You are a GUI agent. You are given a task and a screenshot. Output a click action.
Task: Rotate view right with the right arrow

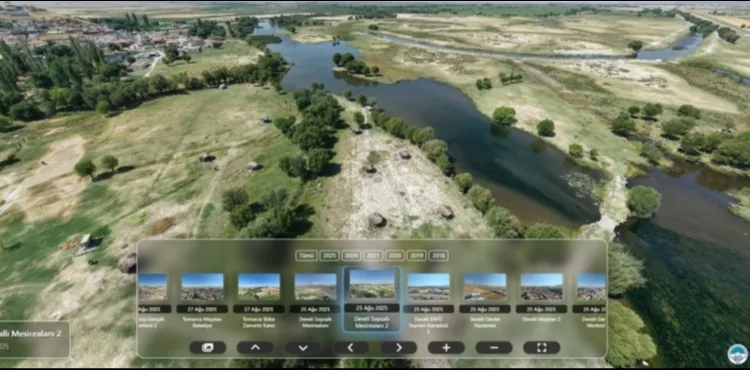(398, 348)
